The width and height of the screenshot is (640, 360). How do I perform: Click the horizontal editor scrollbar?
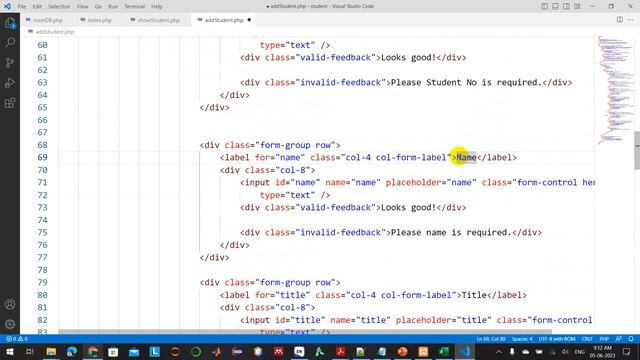pos(305,332)
